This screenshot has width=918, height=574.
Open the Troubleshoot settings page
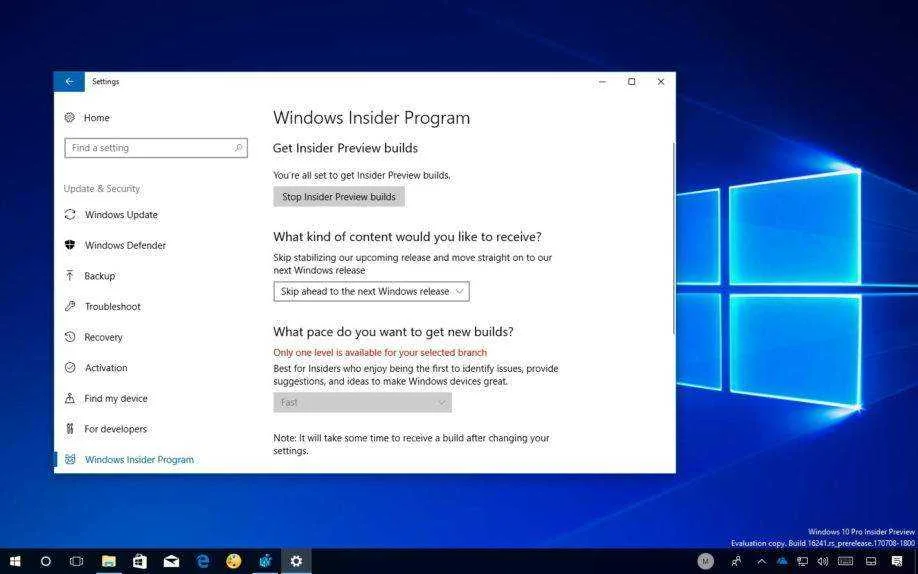point(112,306)
